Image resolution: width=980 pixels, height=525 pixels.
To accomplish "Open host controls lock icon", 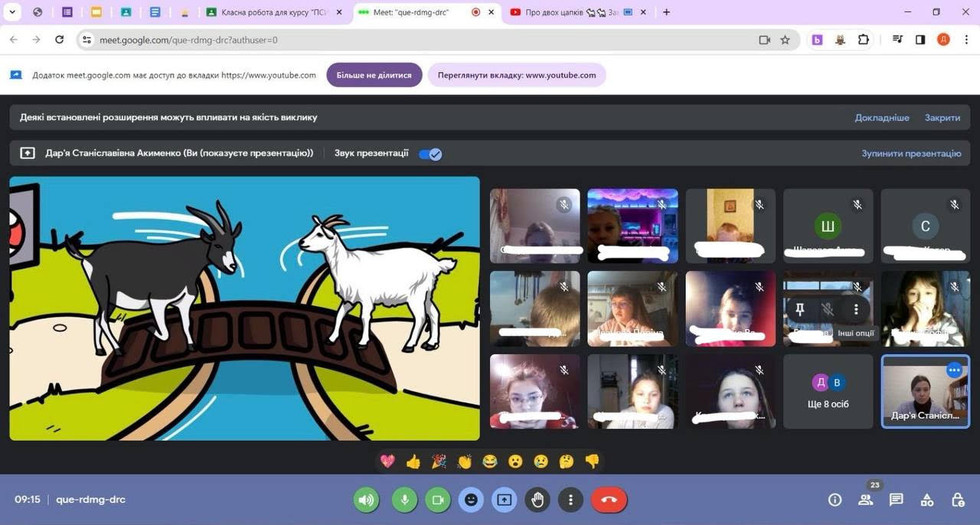I will tap(957, 499).
